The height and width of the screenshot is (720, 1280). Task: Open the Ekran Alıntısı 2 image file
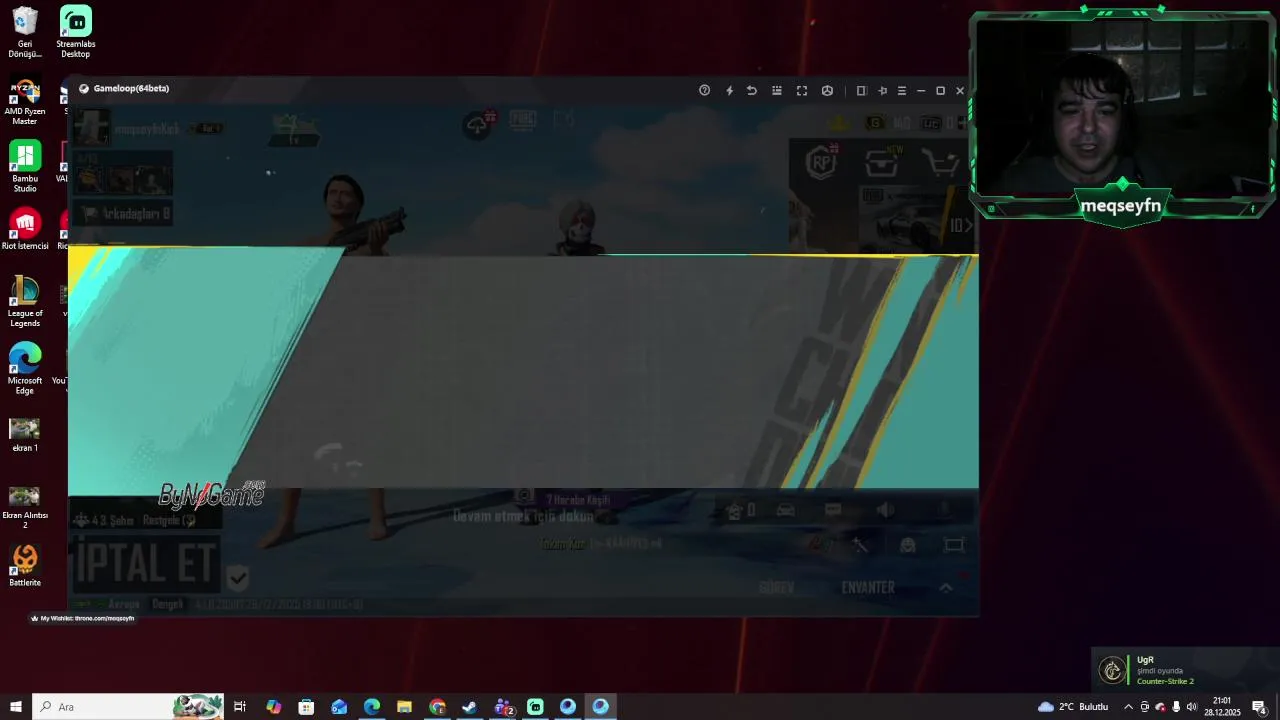[25, 507]
